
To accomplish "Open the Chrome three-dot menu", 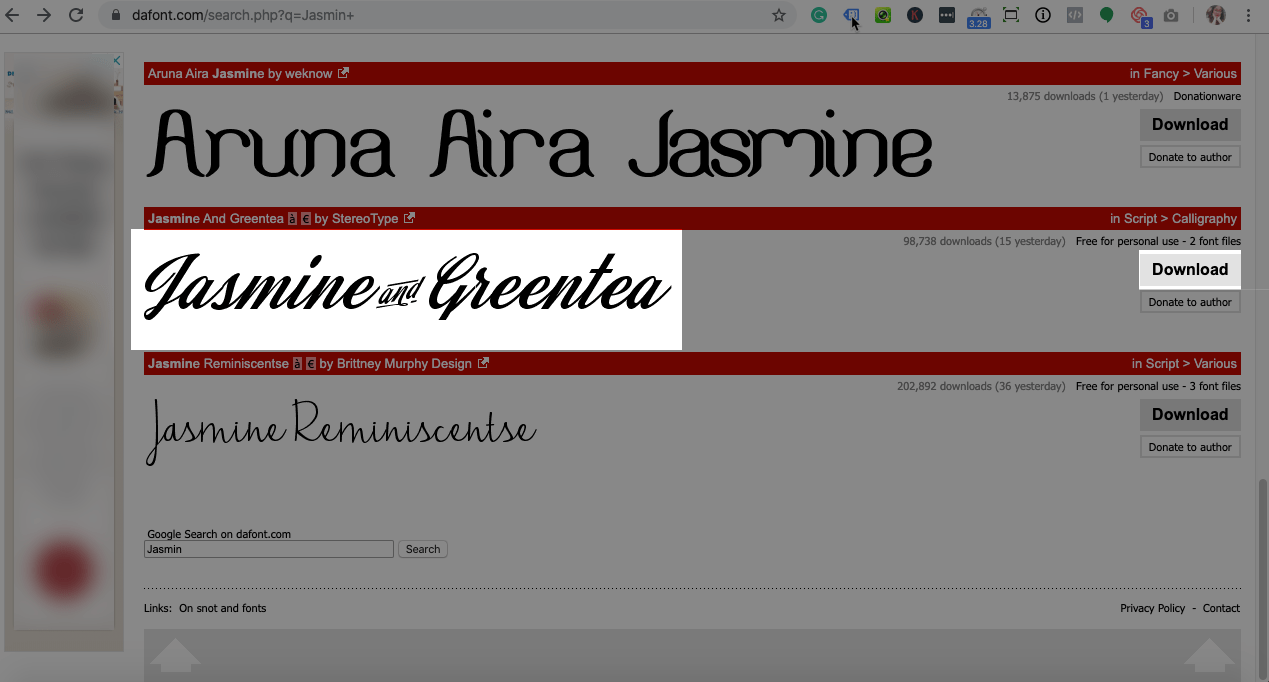I will coord(1249,15).
